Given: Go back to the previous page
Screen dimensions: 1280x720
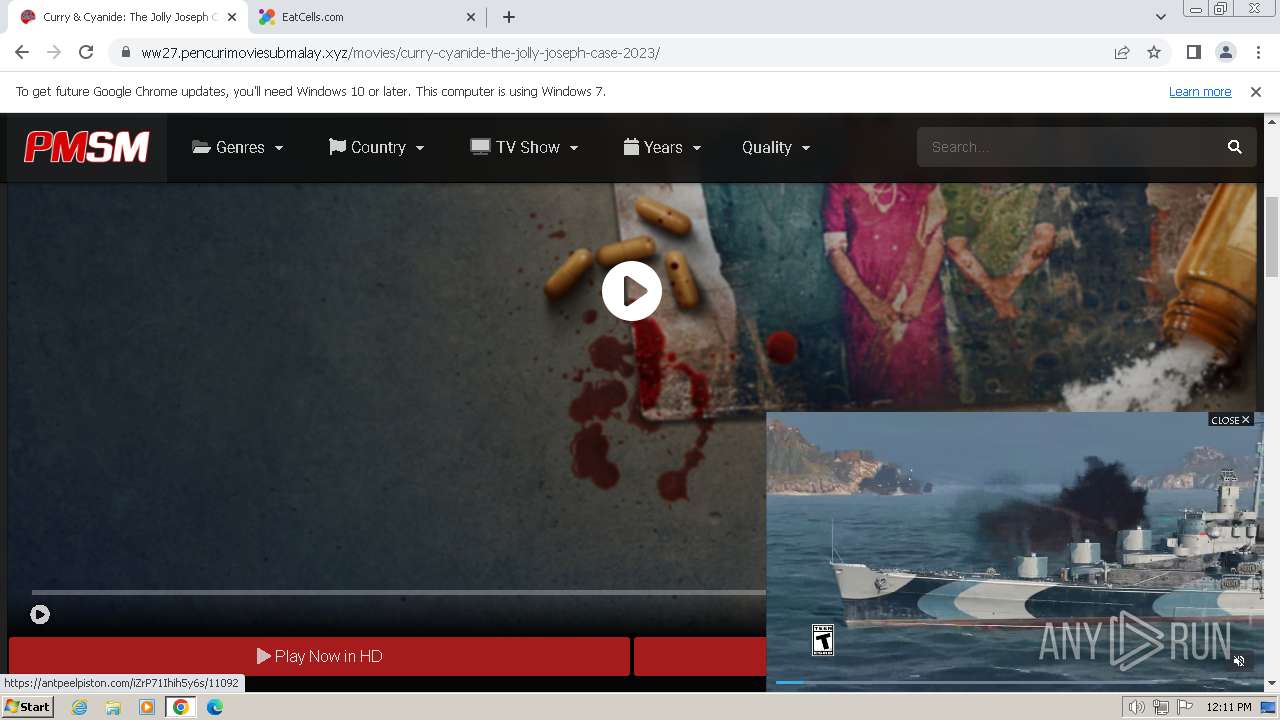Looking at the screenshot, I should pos(22,52).
